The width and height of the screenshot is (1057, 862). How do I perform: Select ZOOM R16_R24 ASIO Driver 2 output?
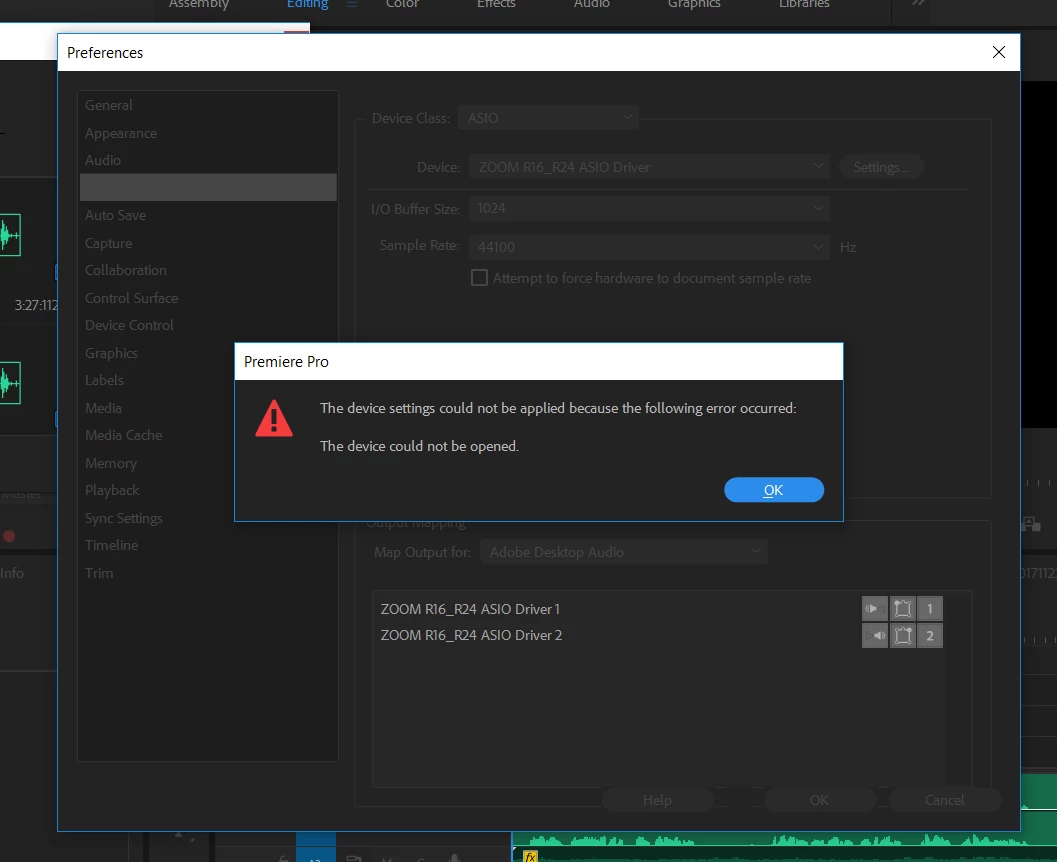[471, 636]
